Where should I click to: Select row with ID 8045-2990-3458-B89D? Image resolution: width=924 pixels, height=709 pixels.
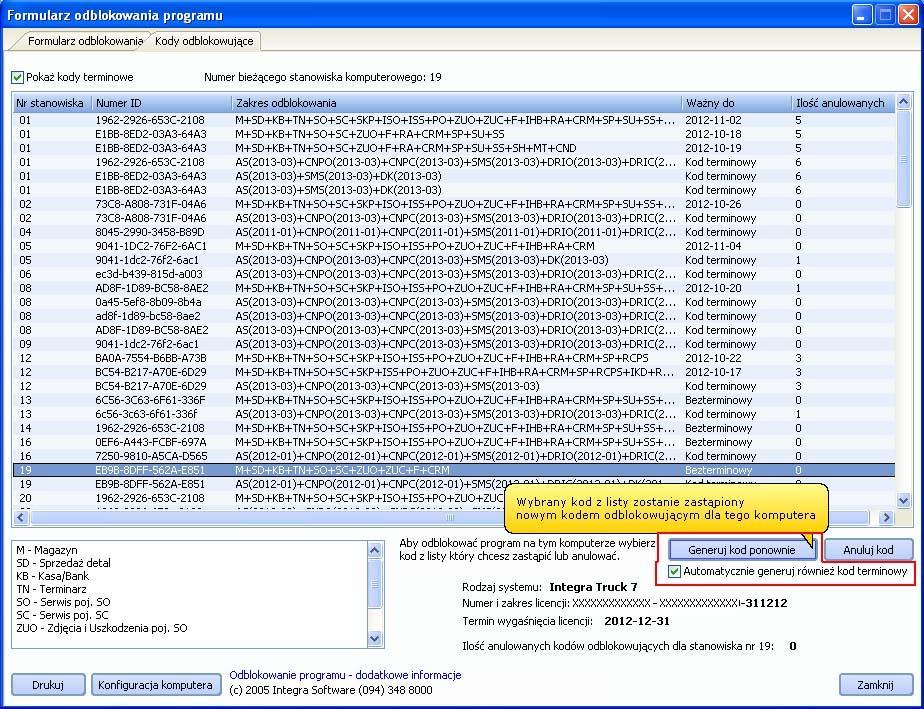coord(454,232)
